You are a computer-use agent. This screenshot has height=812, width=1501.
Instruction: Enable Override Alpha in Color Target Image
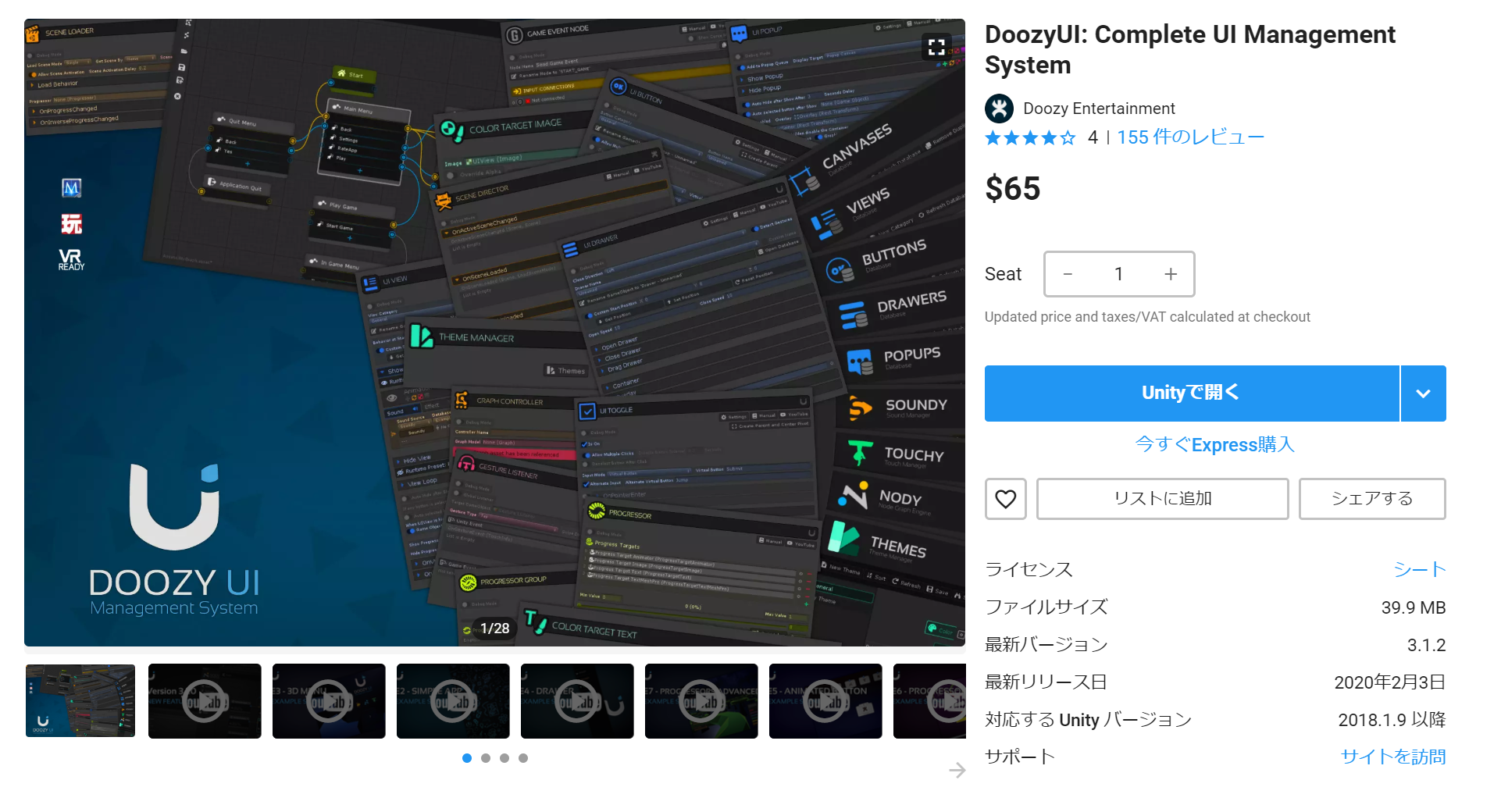click(x=451, y=175)
